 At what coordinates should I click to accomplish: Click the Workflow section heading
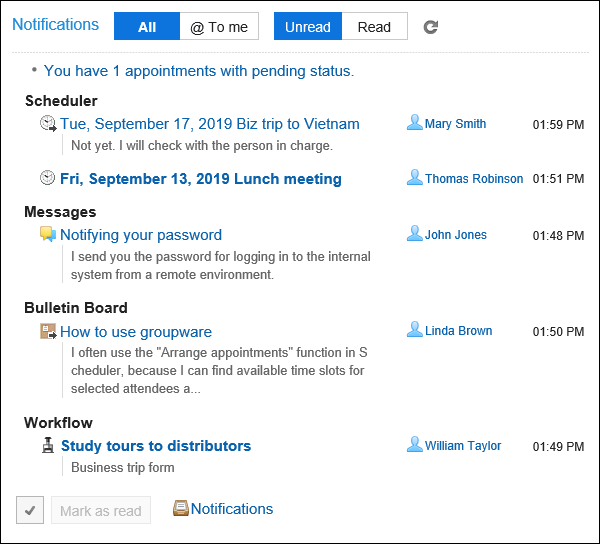[58, 423]
